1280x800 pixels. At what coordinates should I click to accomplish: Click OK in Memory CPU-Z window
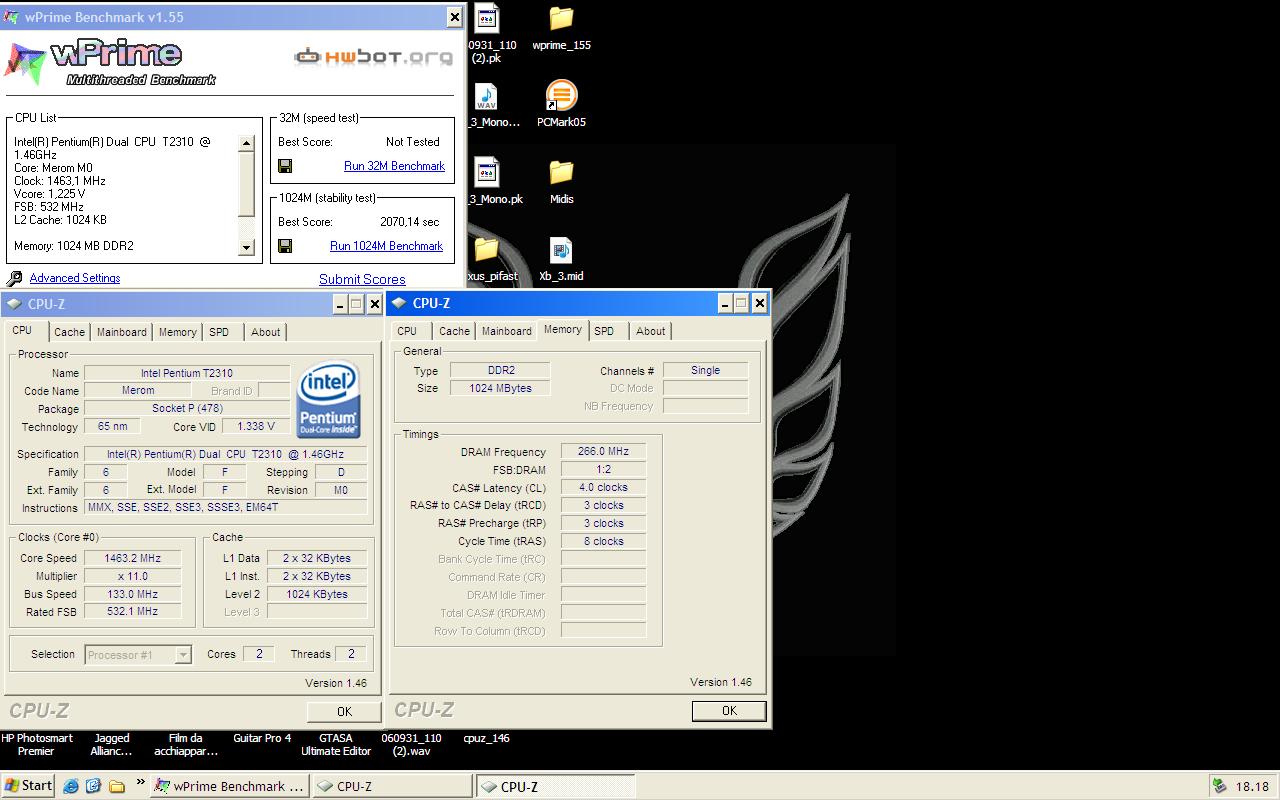tap(729, 711)
